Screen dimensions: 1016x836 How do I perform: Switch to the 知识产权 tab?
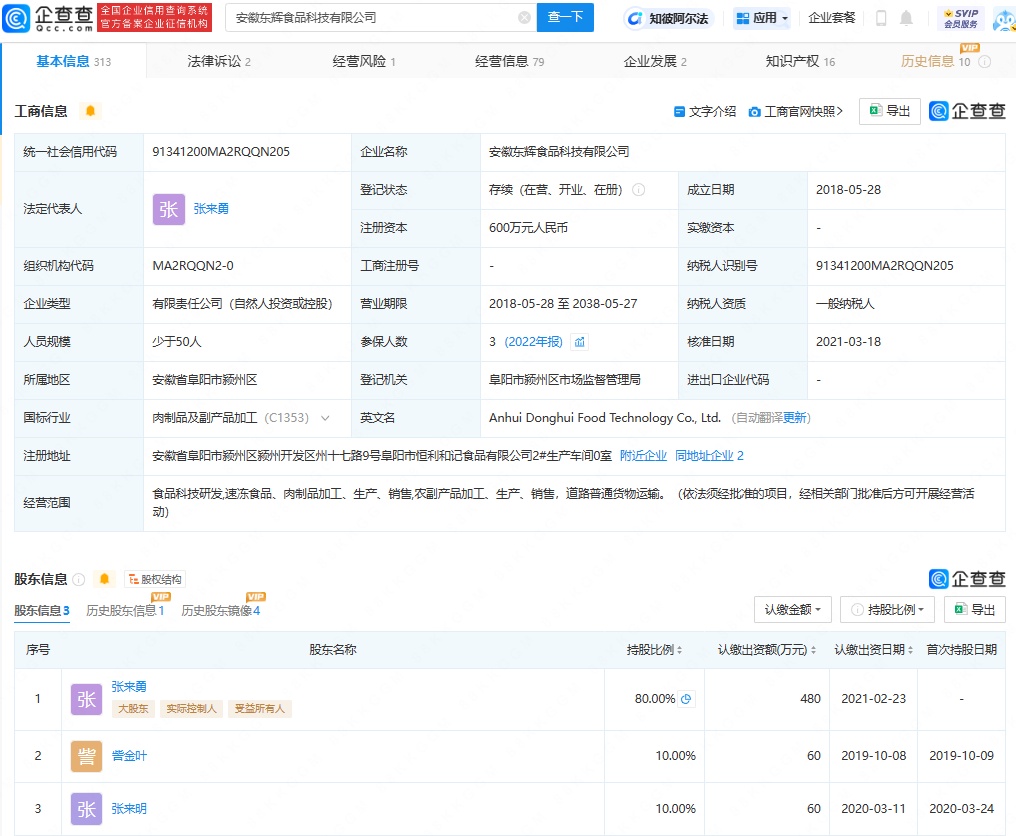click(x=799, y=61)
